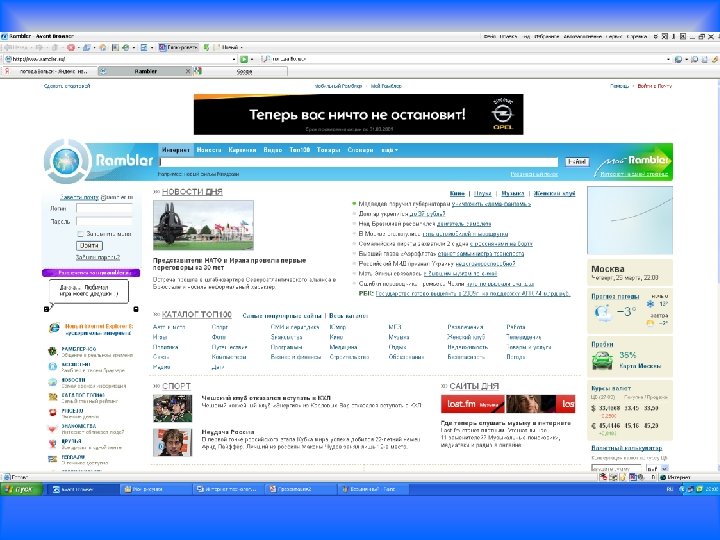The image size is (720, 540).
Task: Click the hockey sport news thumbnail
Action: [x=173, y=409]
